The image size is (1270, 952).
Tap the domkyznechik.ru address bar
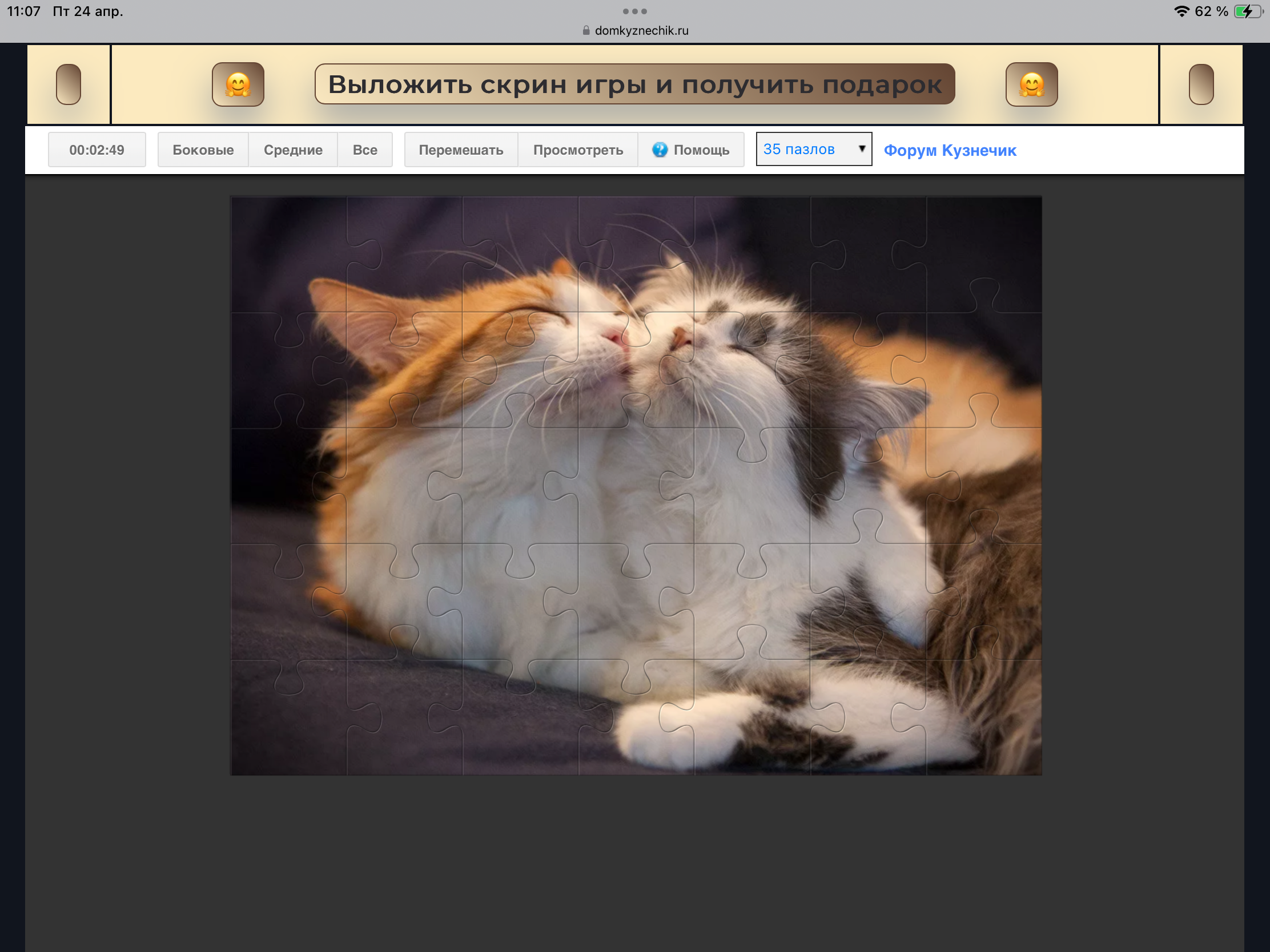tap(641, 30)
